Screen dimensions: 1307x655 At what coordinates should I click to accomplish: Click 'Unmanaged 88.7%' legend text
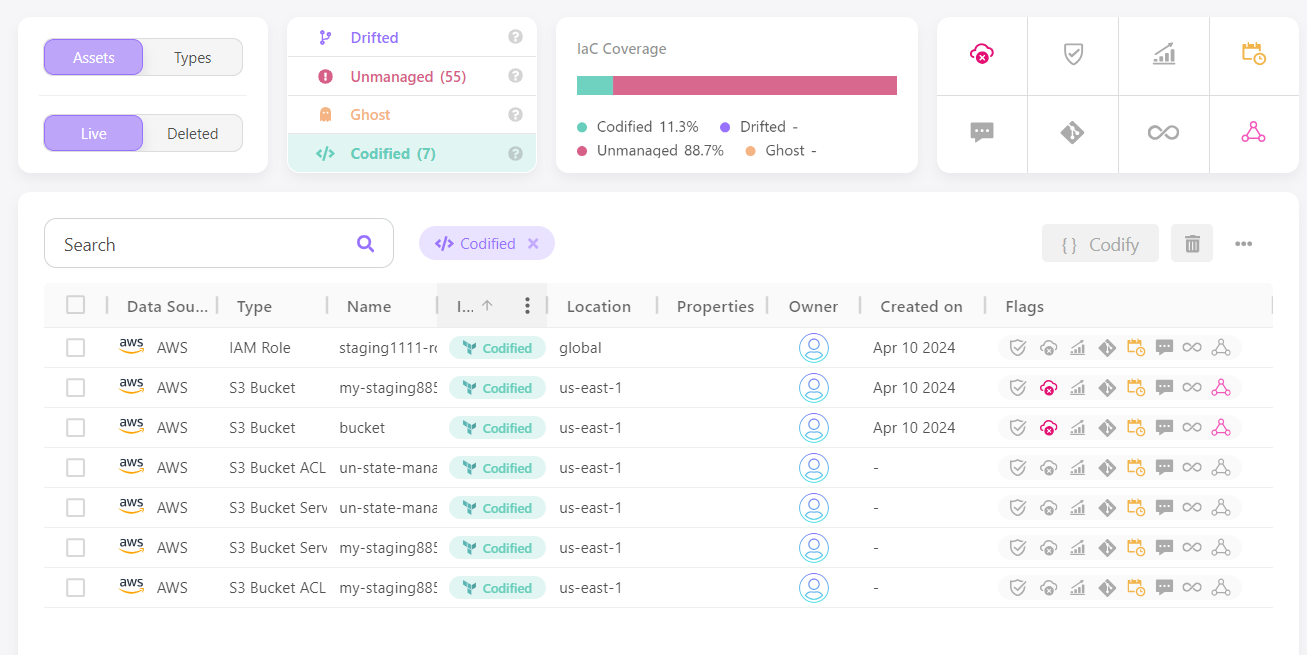[x=660, y=150]
